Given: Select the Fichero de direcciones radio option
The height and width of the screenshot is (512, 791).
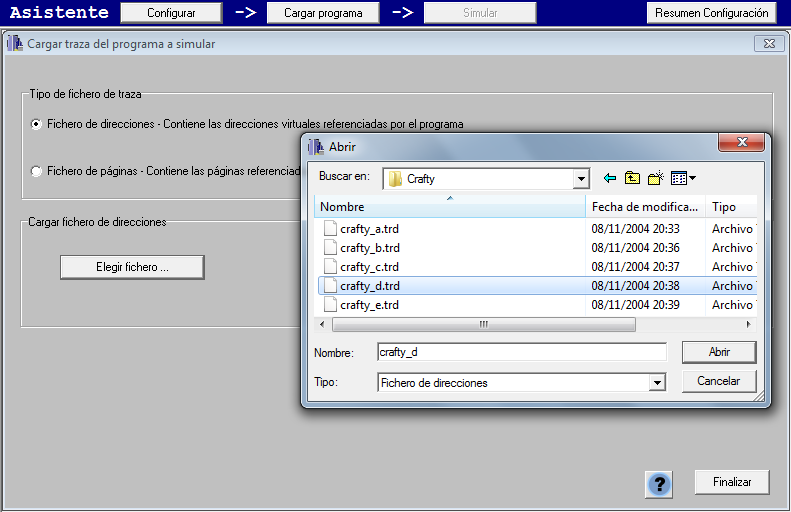Looking at the screenshot, I should pyautogui.click(x=36, y=124).
